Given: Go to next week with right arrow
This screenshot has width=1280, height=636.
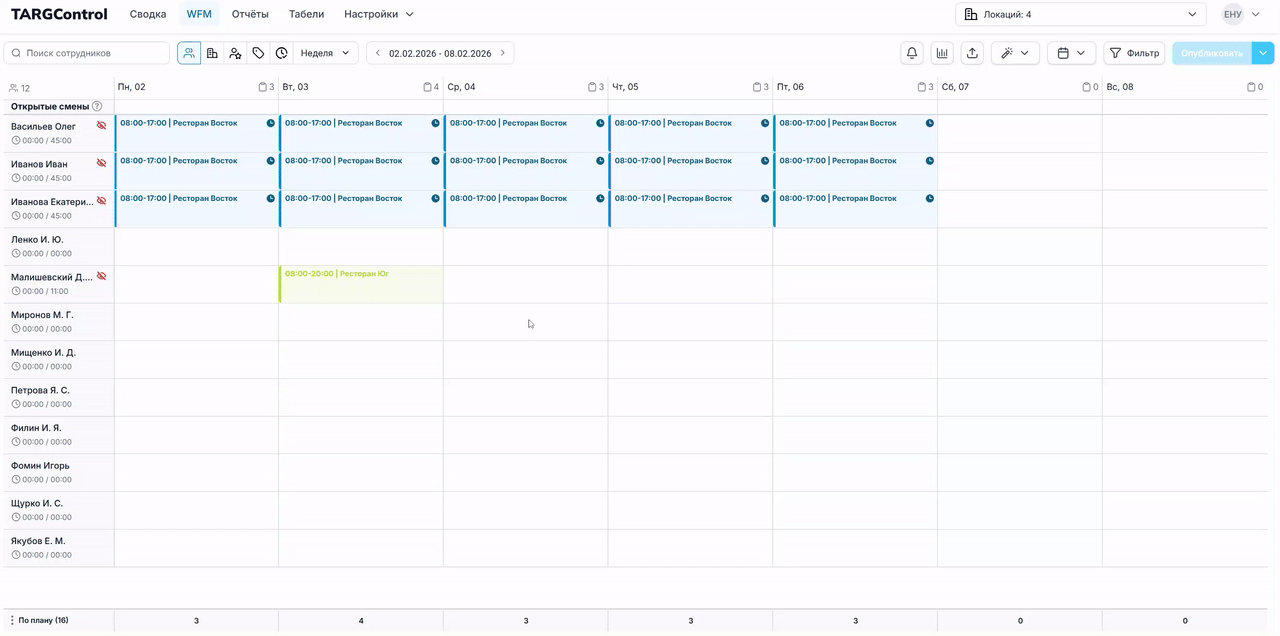Looking at the screenshot, I should [x=502, y=53].
